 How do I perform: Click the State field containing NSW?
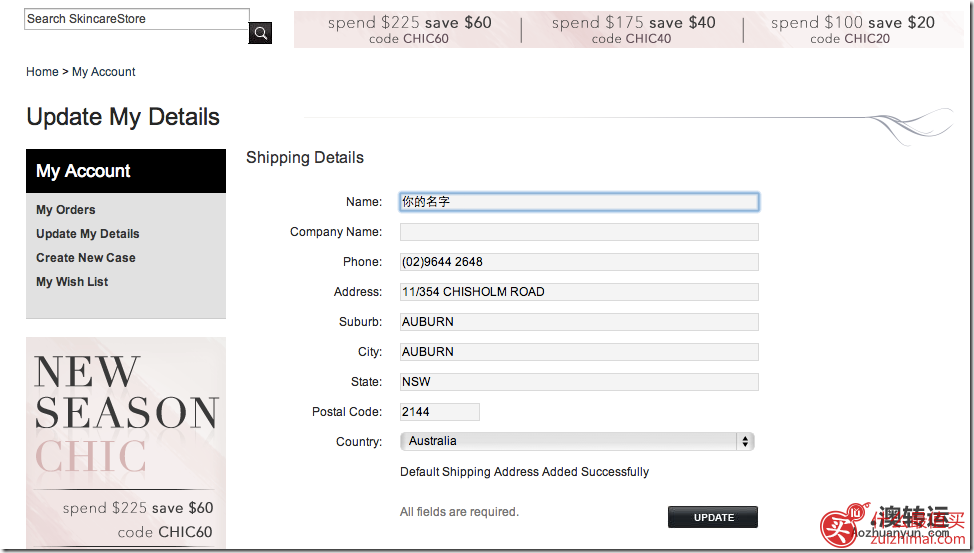click(x=579, y=382)
